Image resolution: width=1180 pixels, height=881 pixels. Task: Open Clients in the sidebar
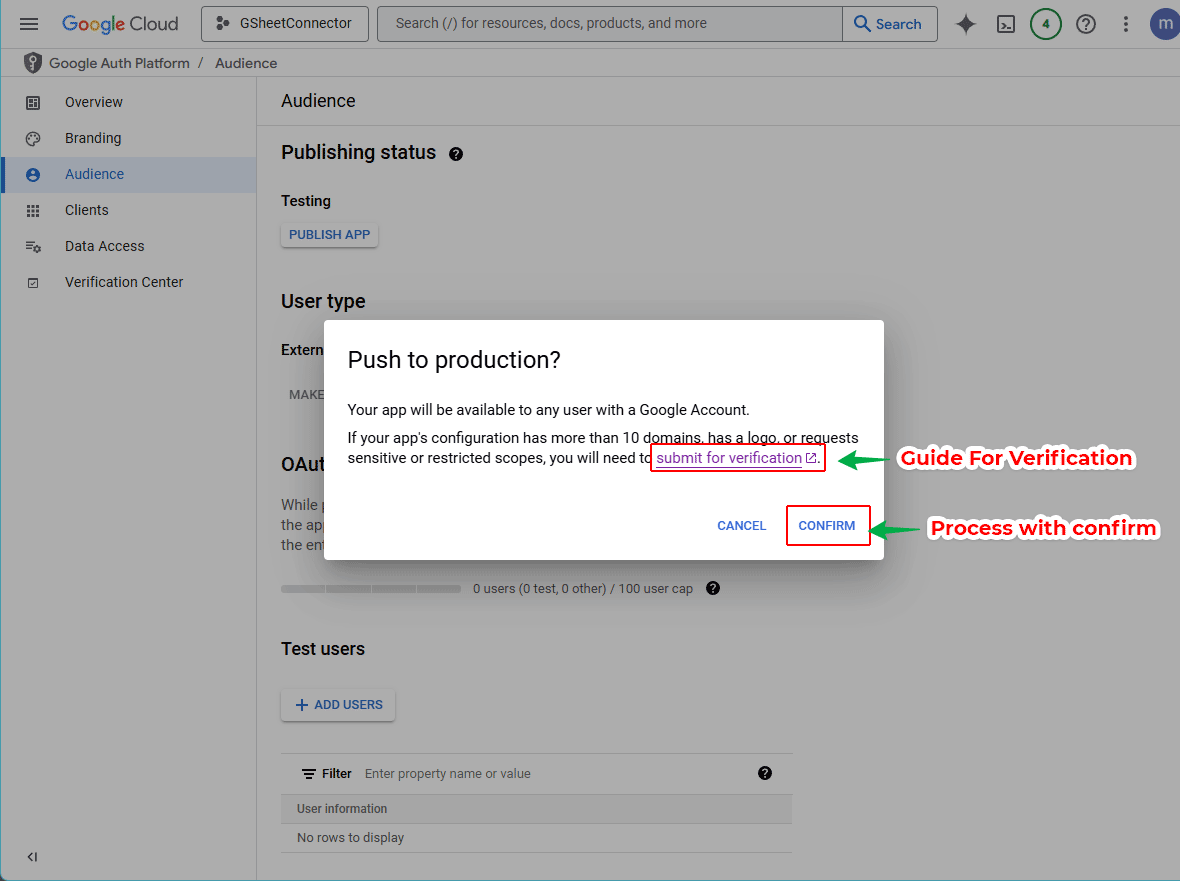tap(128, 211)
